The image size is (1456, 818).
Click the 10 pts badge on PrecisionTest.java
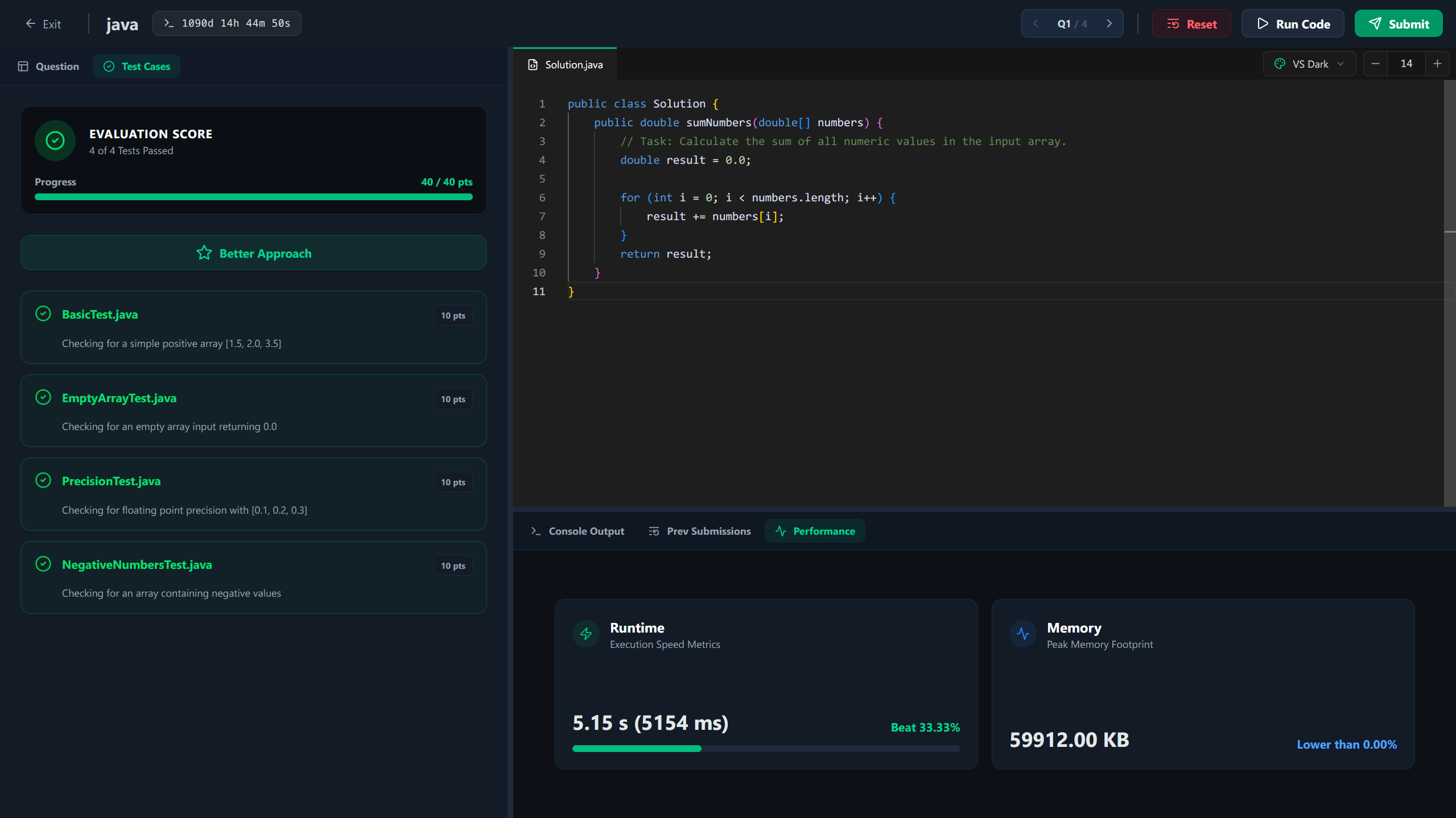pyautogui.click(x=453, y=482)
